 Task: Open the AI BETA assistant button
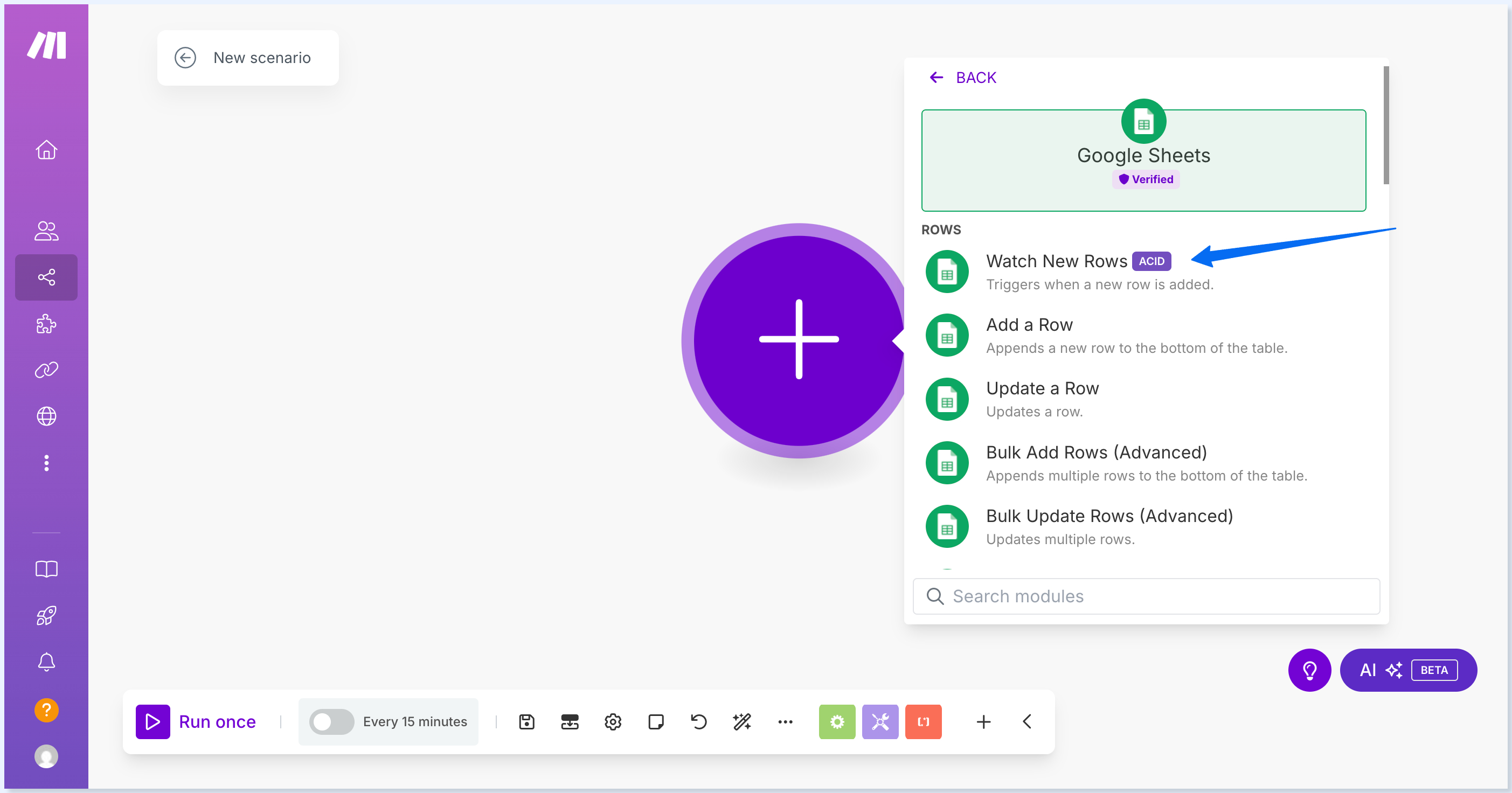point(1408,670)
